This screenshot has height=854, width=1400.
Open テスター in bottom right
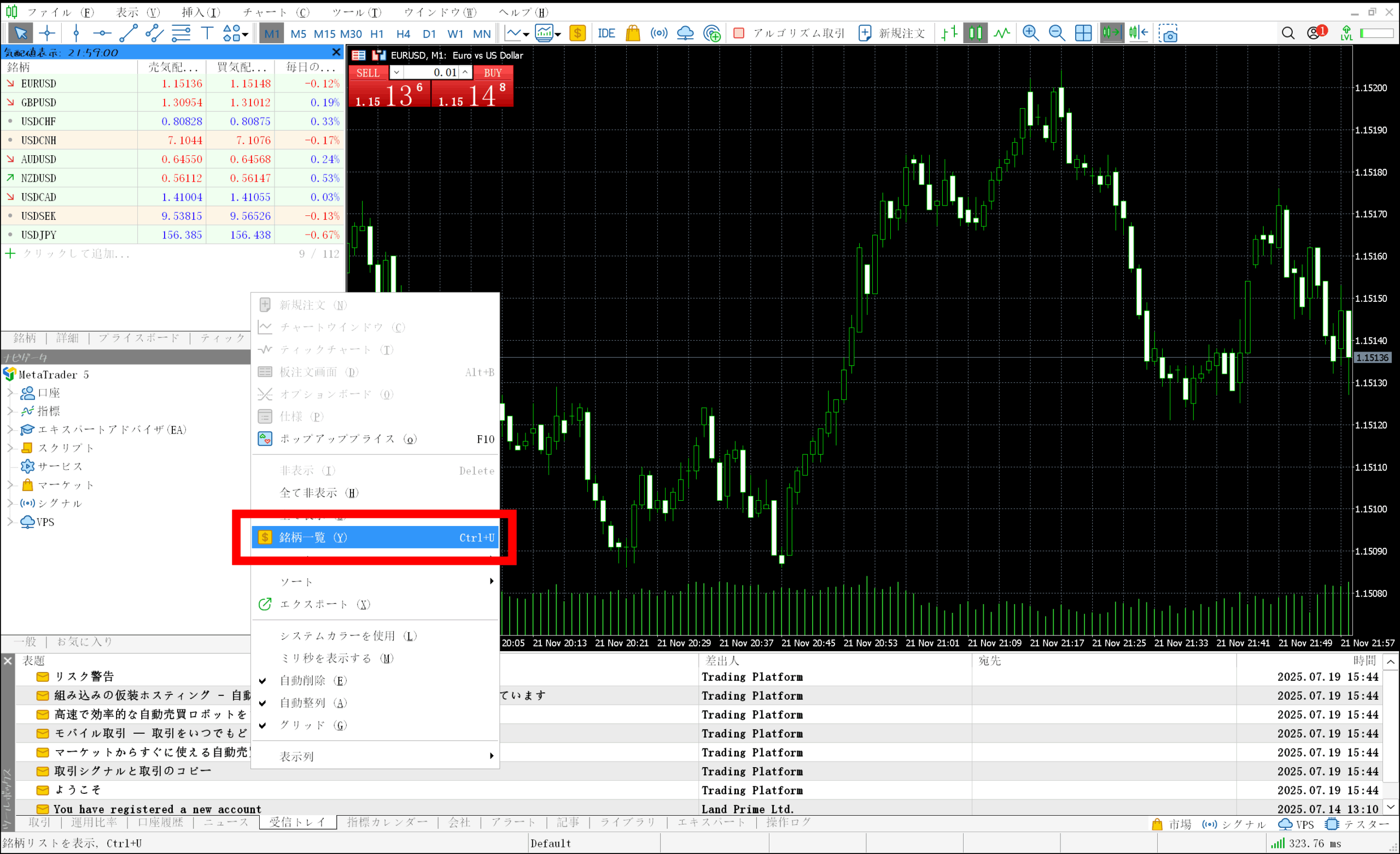point(1357,824)
